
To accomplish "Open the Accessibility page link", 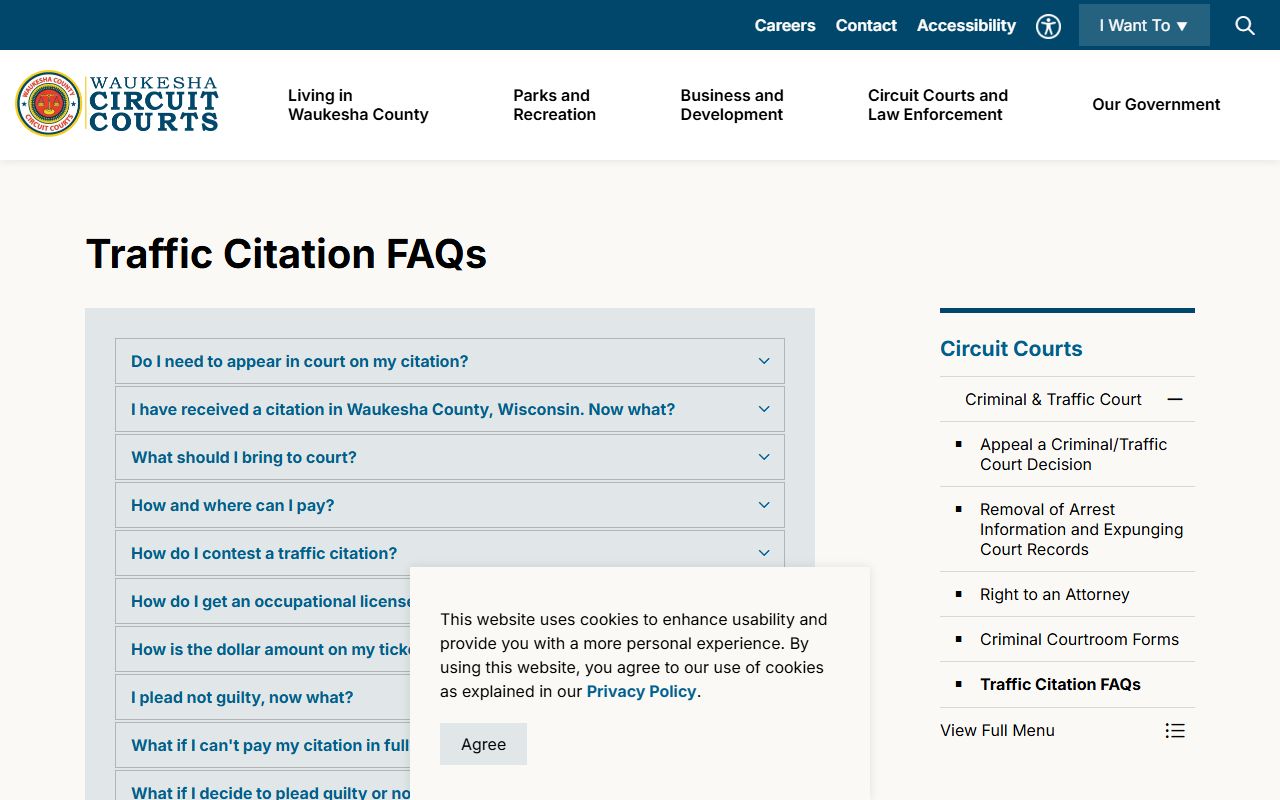I will [966, 25].
